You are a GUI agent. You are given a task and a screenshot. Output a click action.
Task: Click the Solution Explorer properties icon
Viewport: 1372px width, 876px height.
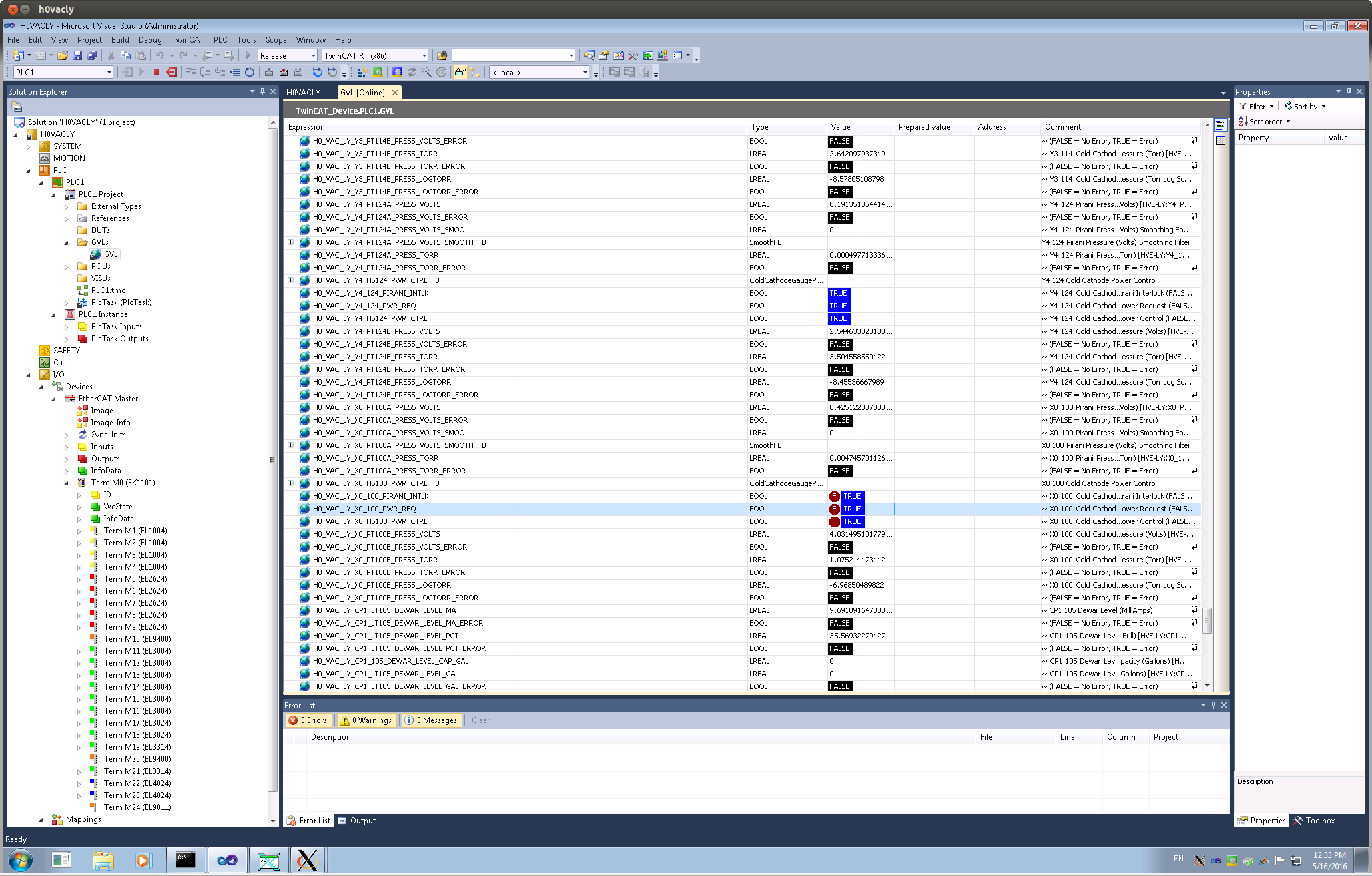coord(17,107)
